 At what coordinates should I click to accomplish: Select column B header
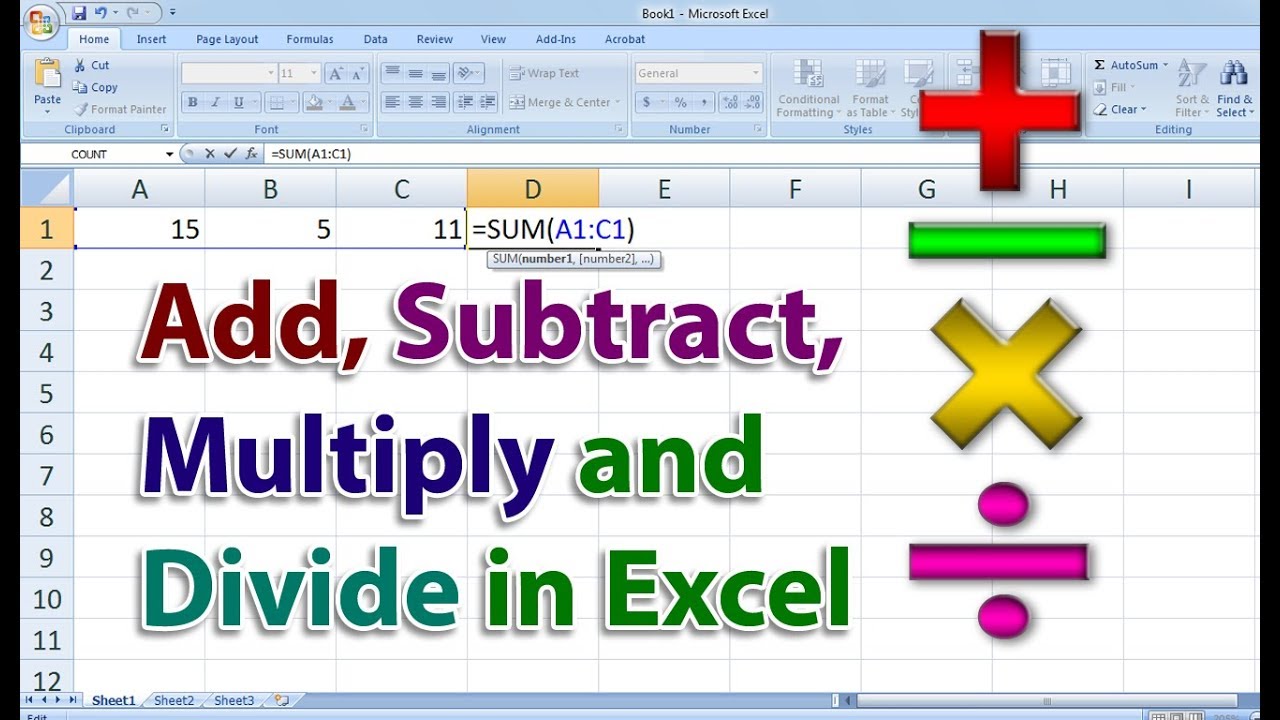click(270, 189)
